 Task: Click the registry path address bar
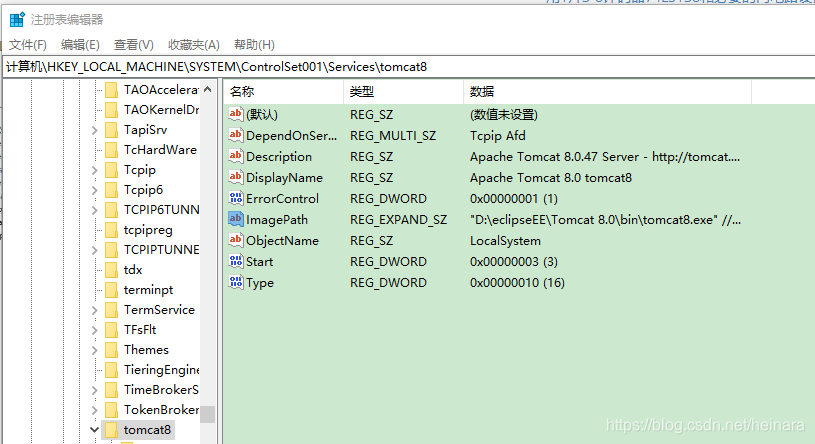point(409,67)
